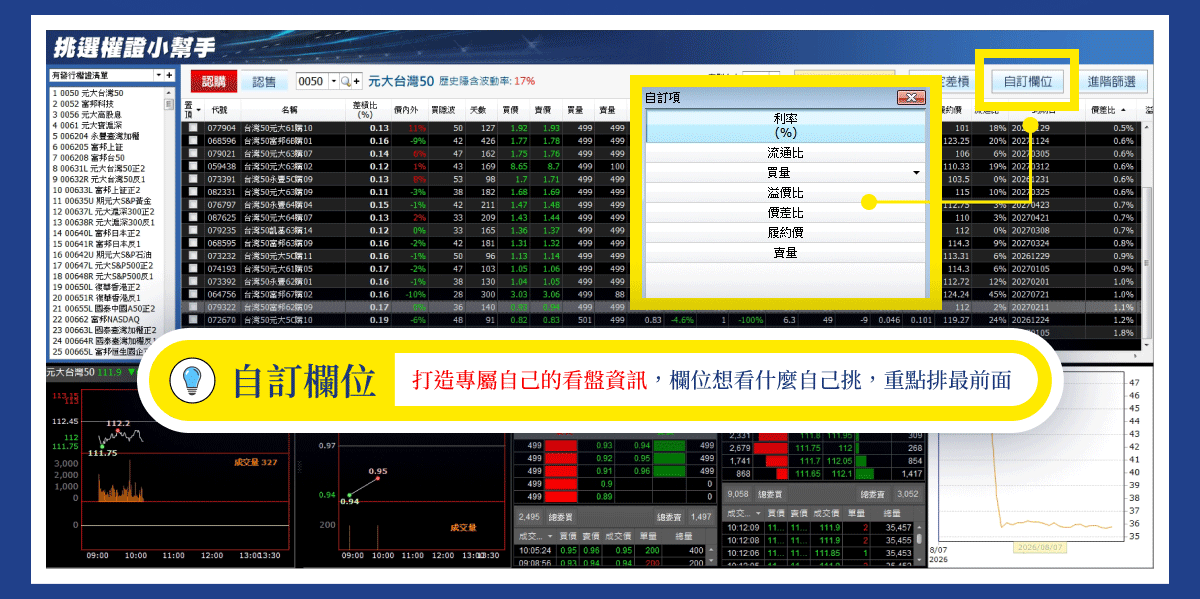Click the 總委買 label showing 9,058
Viewport: 1200px width, 599px height.
(771, 494)
